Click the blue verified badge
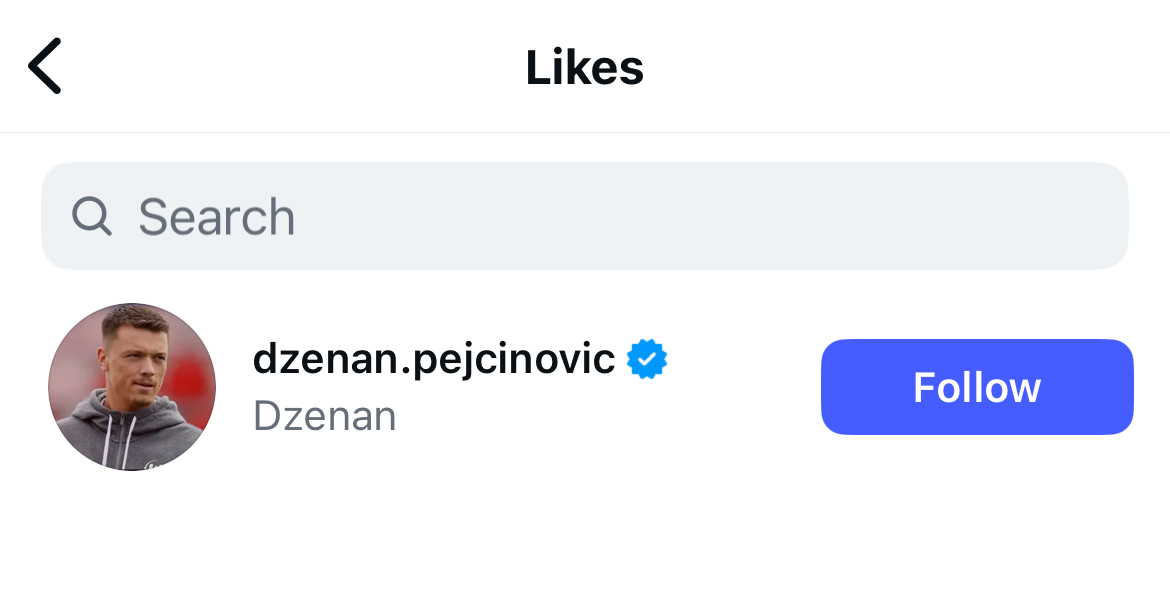This screenshot has height=603, width=1170. point(647,360)
